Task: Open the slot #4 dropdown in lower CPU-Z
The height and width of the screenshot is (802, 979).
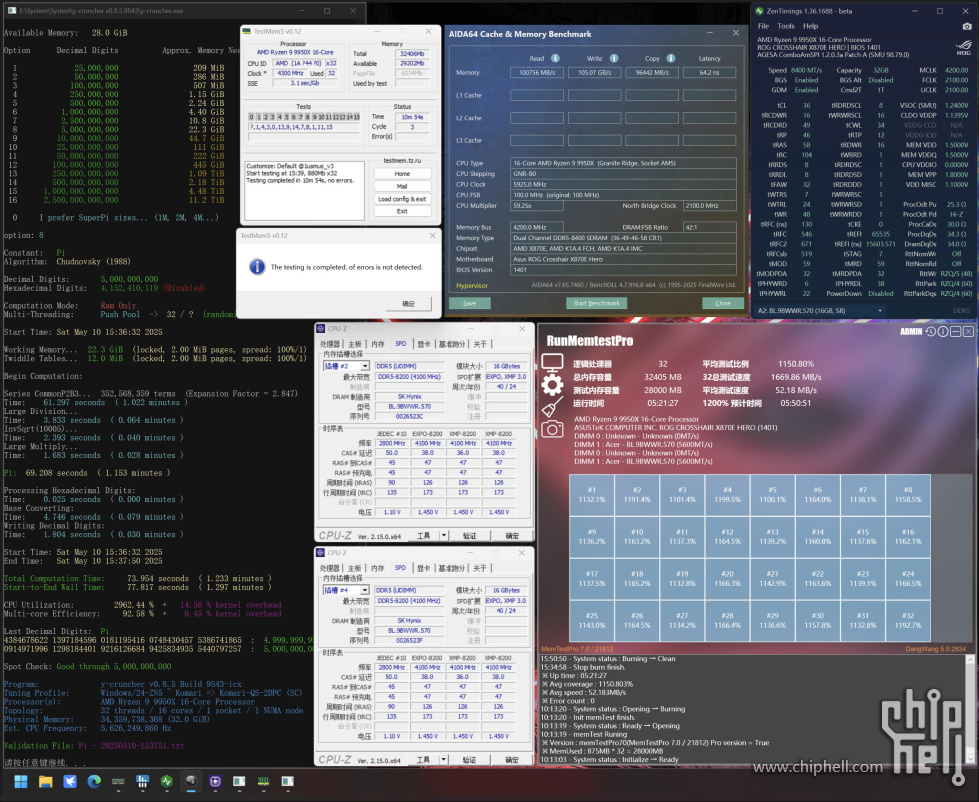Action: 346,590
